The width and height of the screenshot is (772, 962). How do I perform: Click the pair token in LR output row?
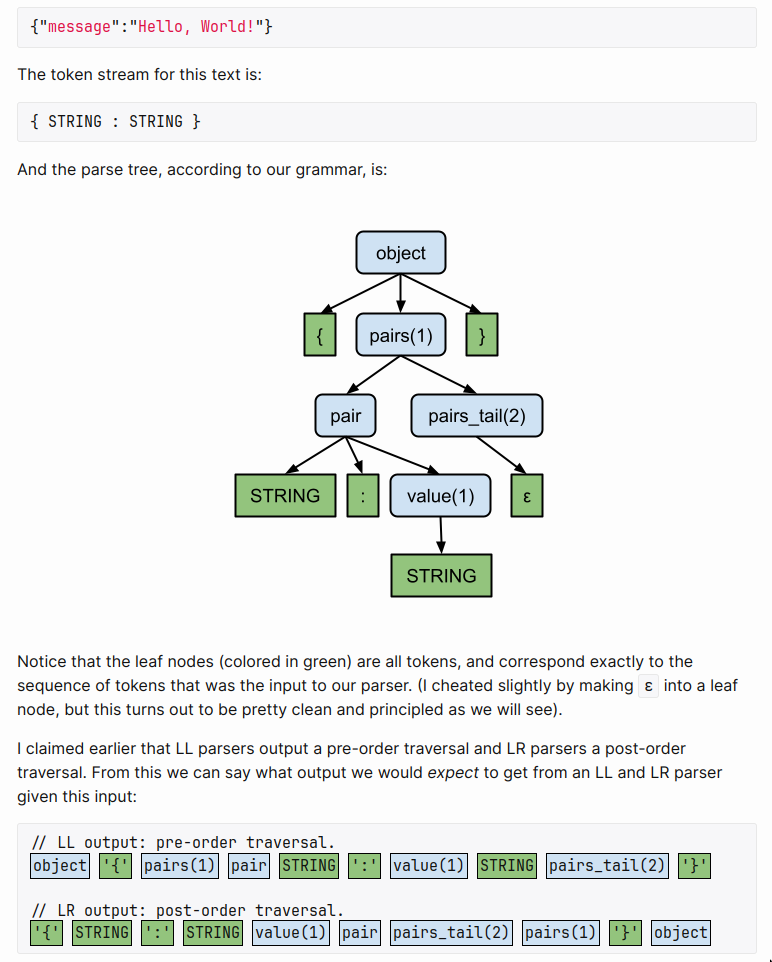[x=358, y=933]
